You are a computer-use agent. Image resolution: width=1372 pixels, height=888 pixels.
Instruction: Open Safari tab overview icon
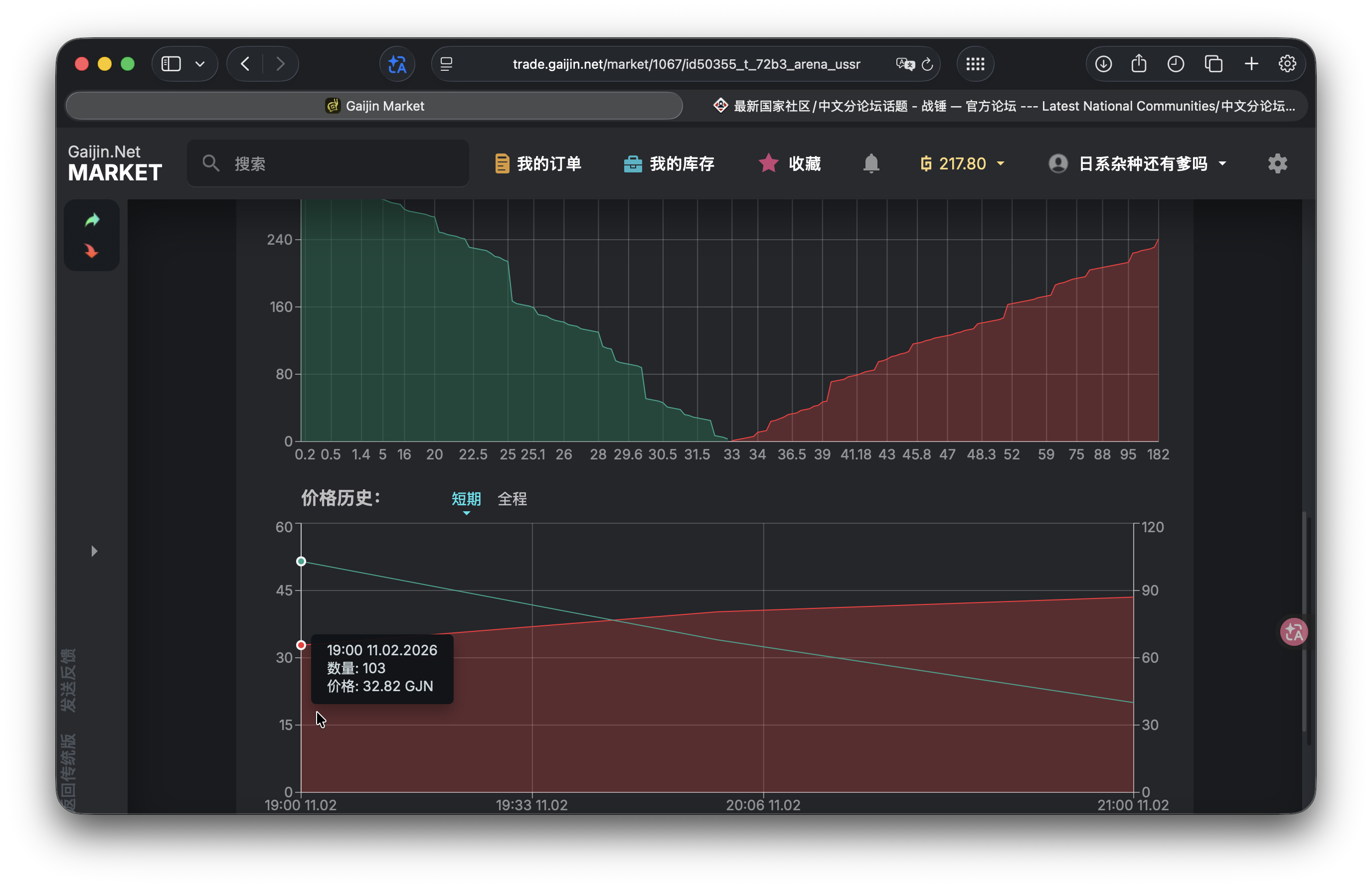1213,64
